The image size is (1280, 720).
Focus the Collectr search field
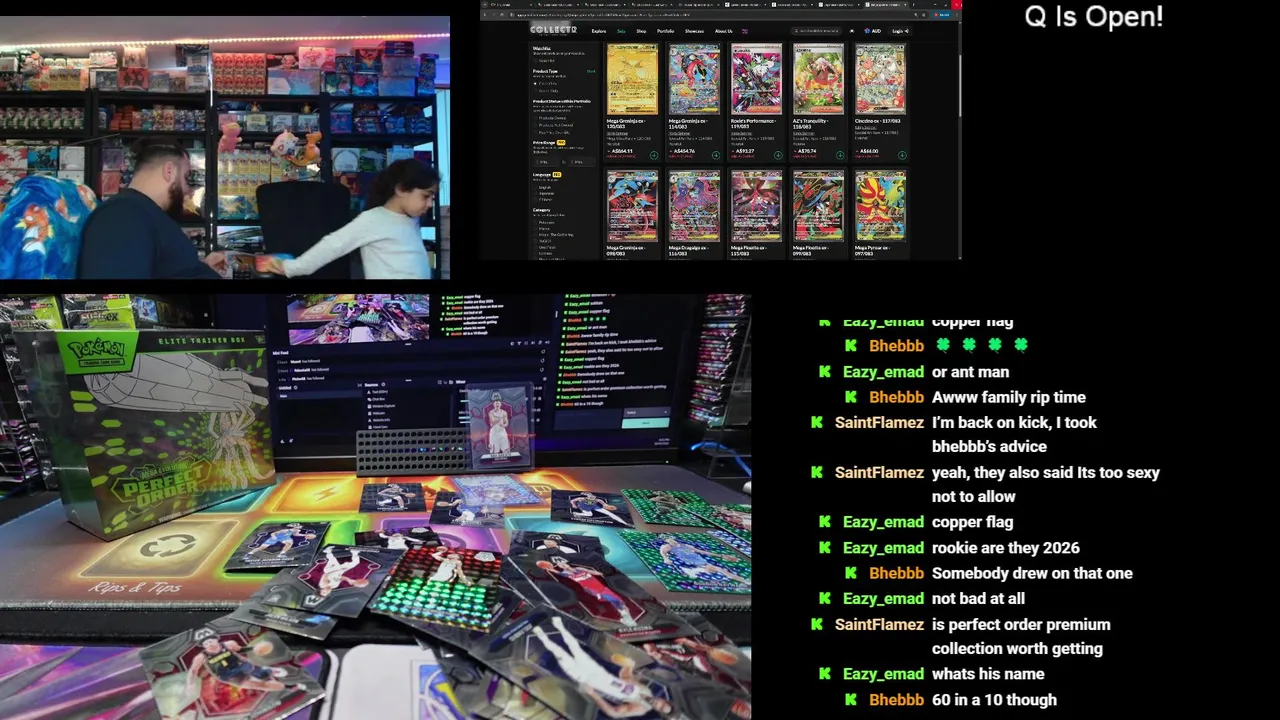[x=816, y=31]
